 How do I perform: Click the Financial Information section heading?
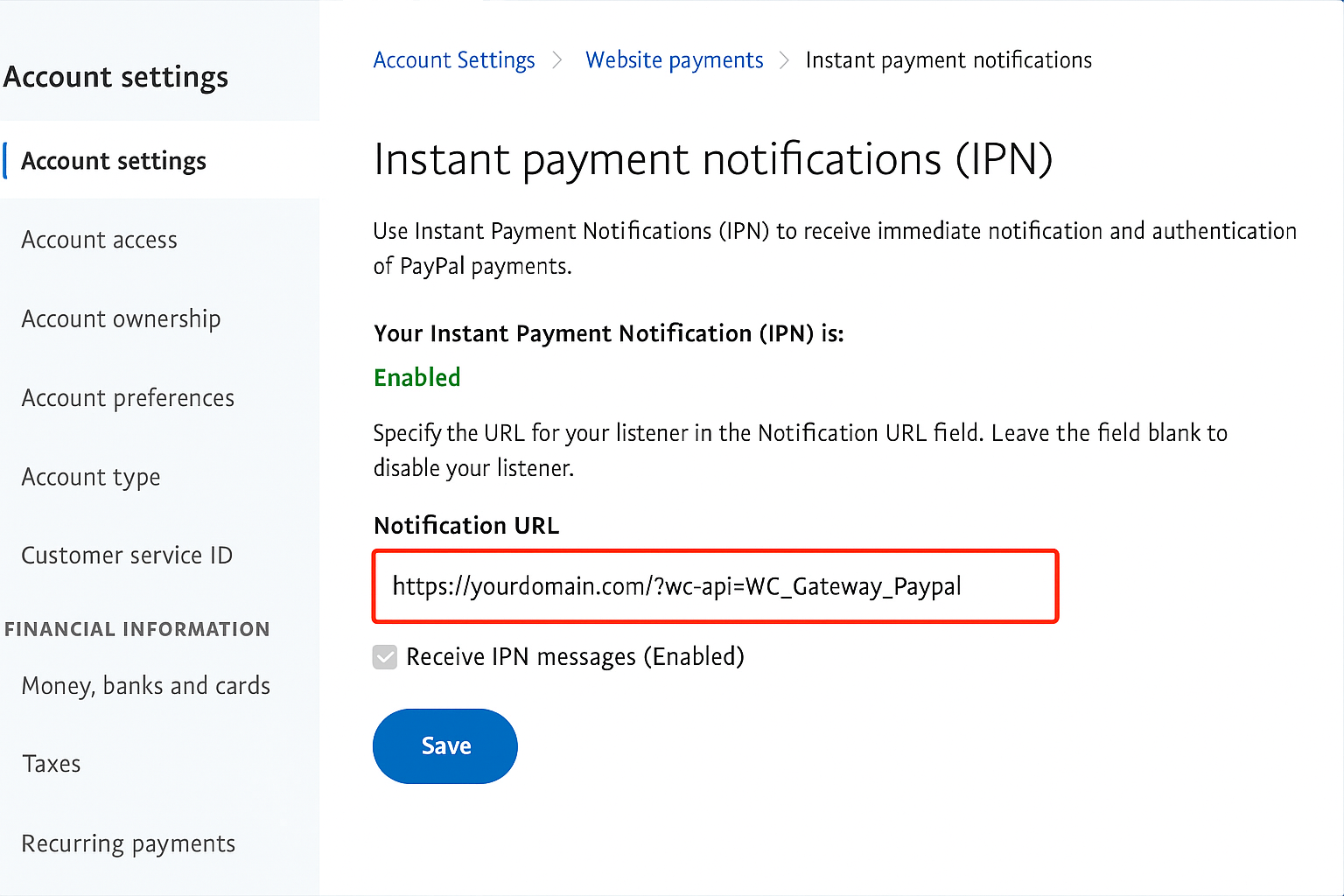pyautogui.click(x=137, y=628)
